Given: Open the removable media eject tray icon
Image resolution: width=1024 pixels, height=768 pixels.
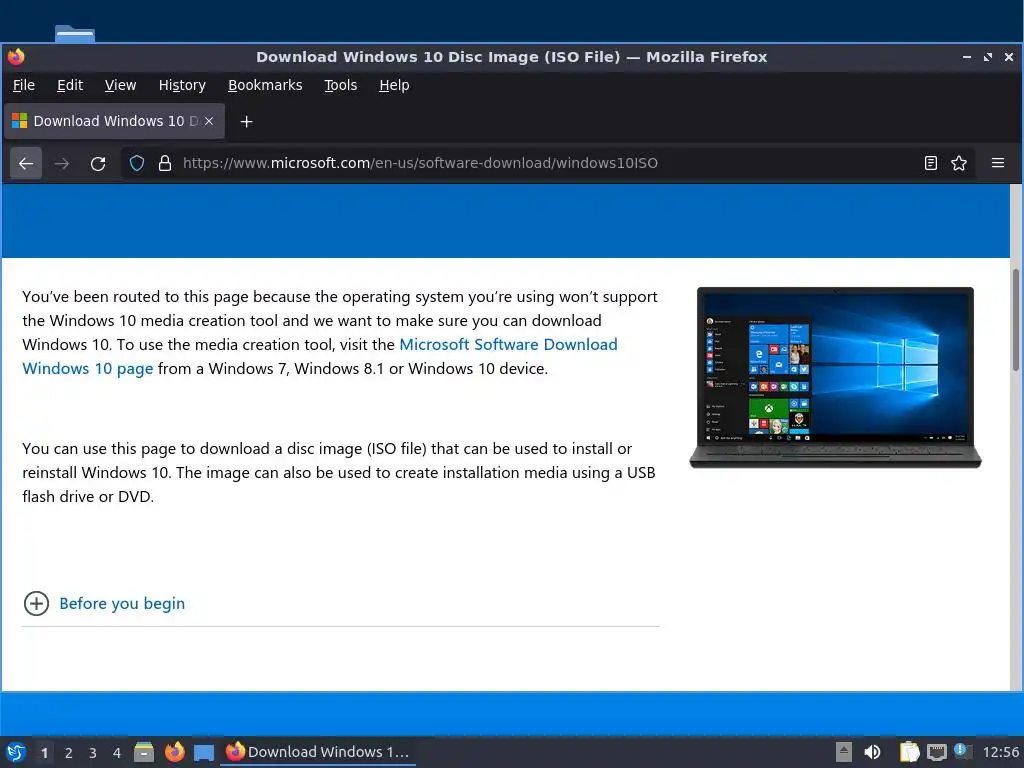Looking at the screenshot, I should coord(844,752).
